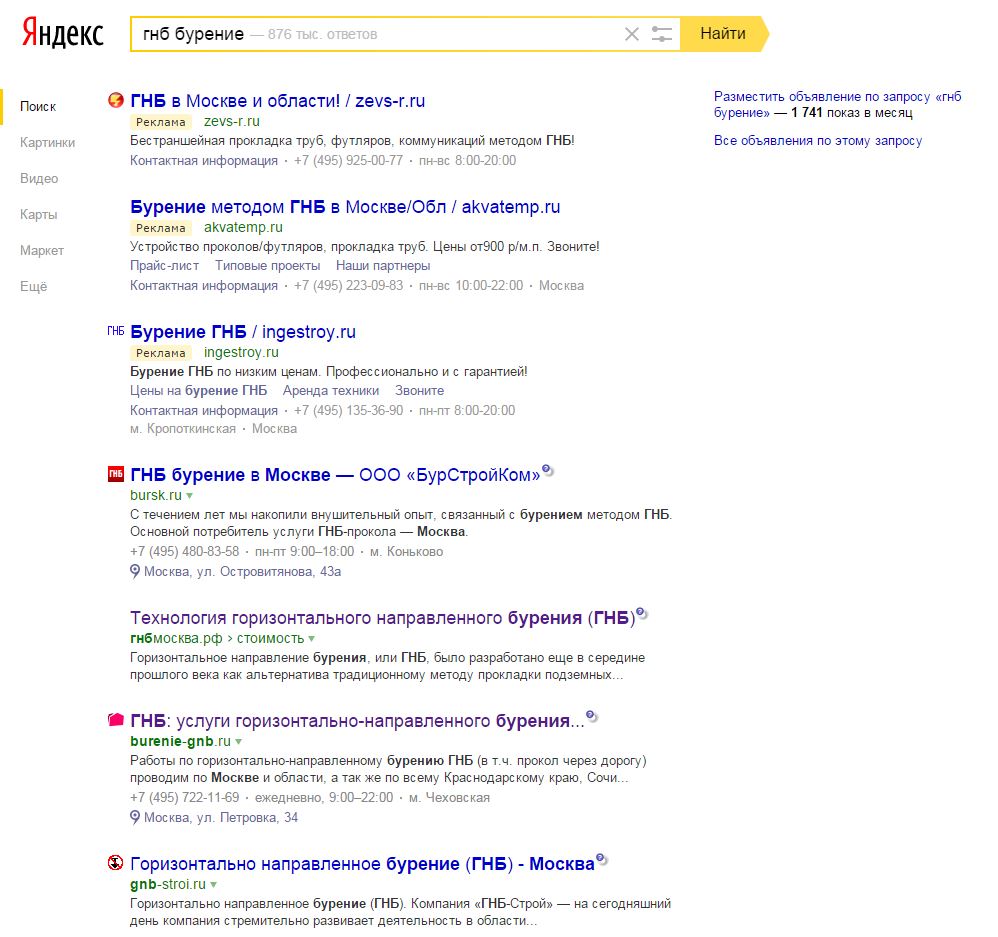This screenshot has height=937, width=998.
Task: Open the Ещё menu
Action: pyautogui.click(x=34, y=286)
